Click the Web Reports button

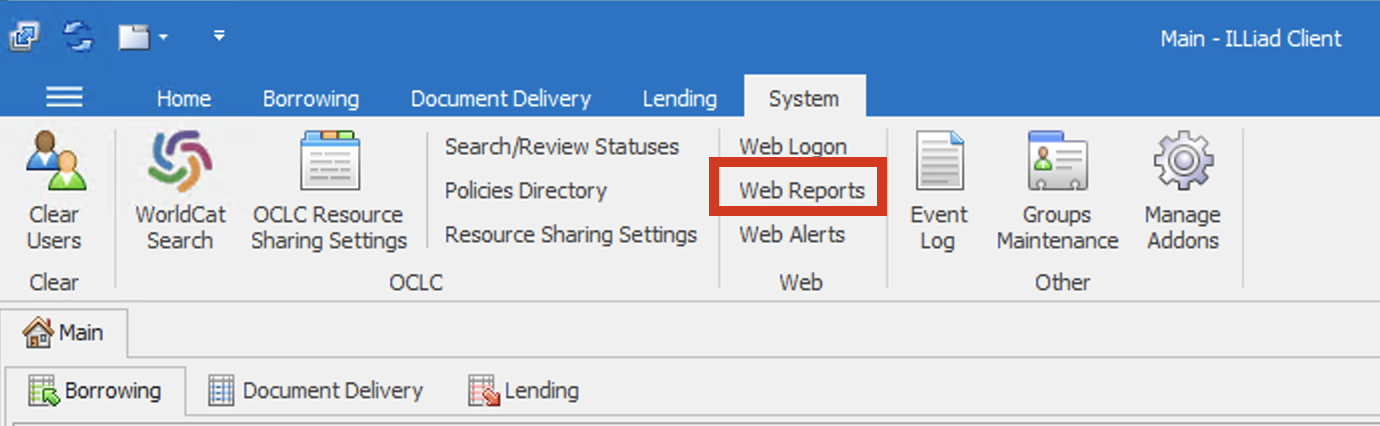click(801, 191)
